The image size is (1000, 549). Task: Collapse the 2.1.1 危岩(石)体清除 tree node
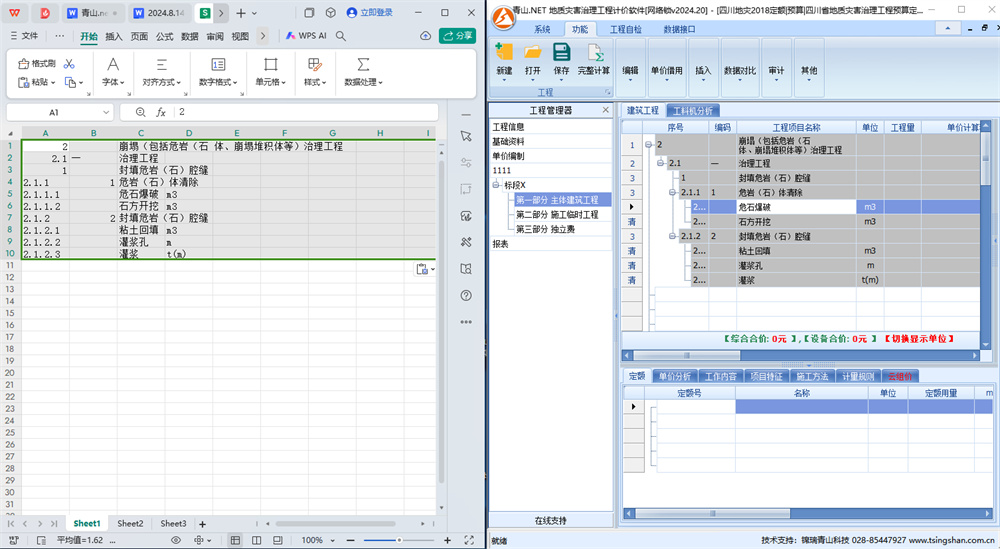pos(672,191)
